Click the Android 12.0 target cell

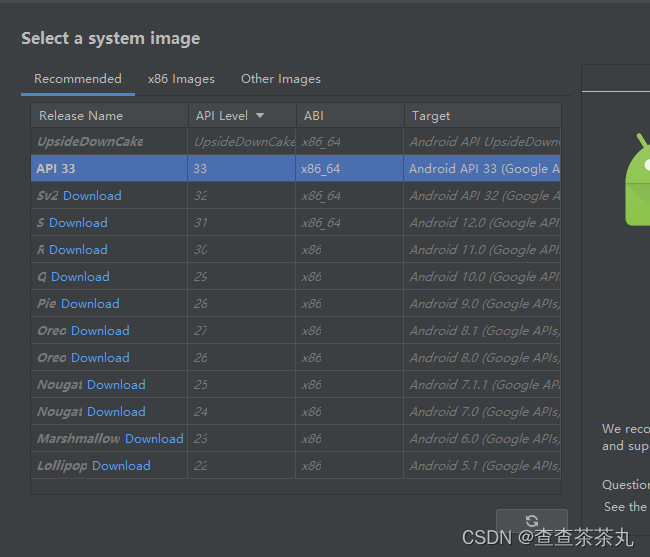point(482,223)
